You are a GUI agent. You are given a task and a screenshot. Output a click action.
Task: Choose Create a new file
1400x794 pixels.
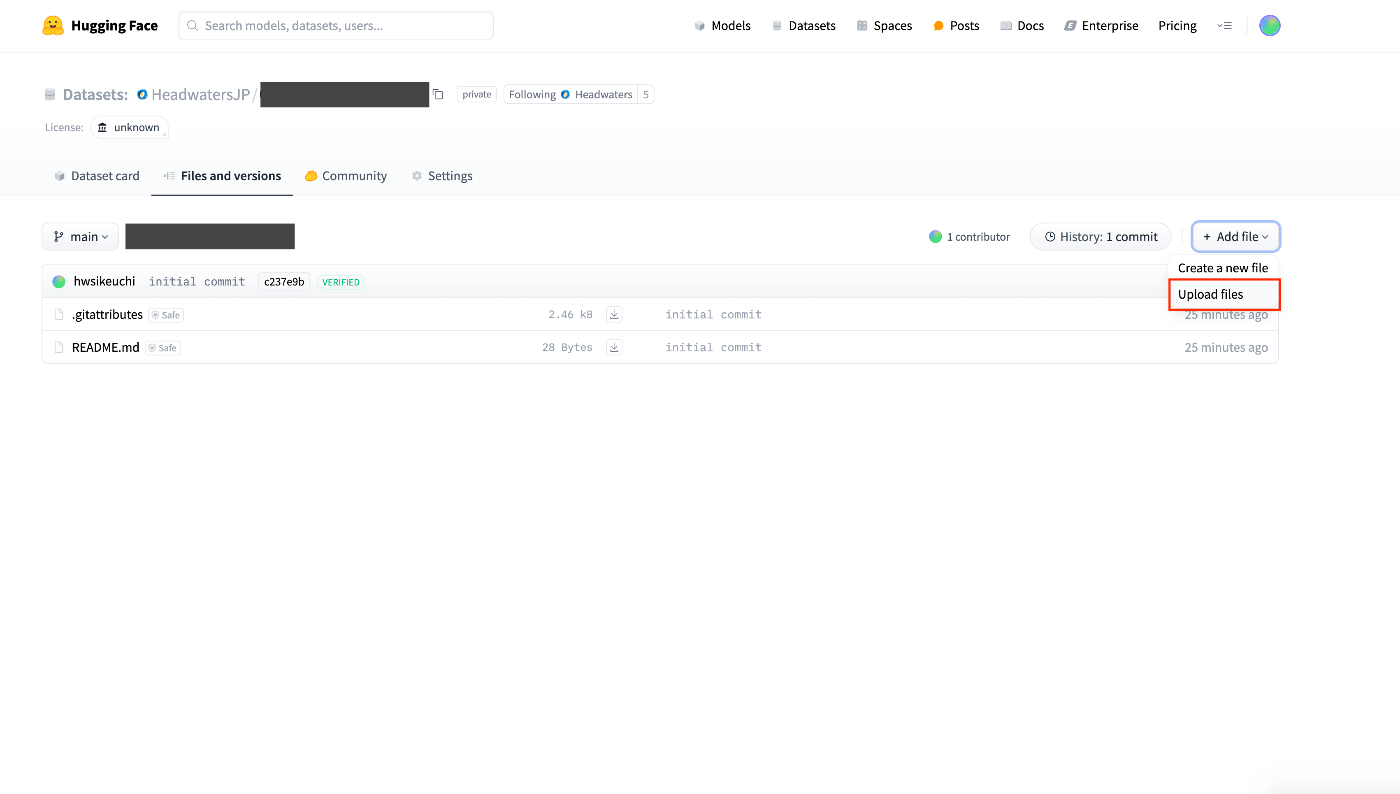pos(1223,268)
